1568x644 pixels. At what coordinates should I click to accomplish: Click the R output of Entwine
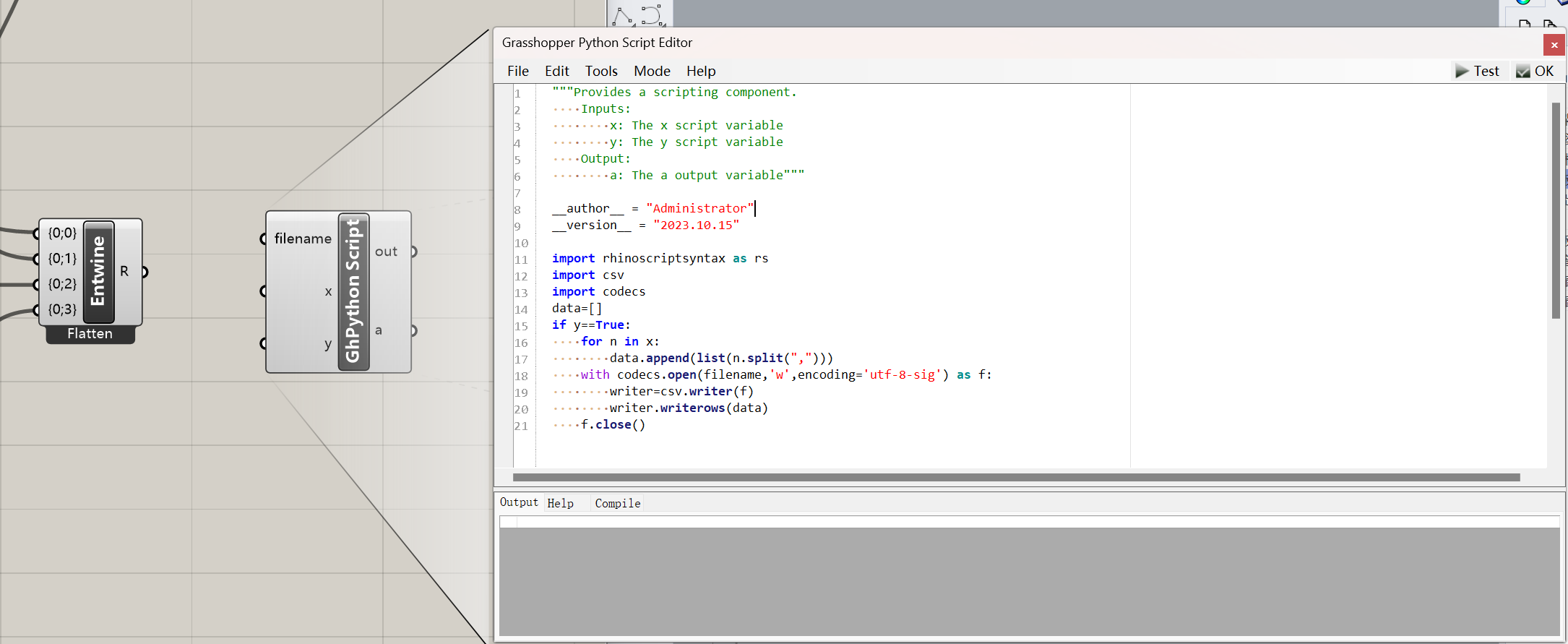pos(124,271)
